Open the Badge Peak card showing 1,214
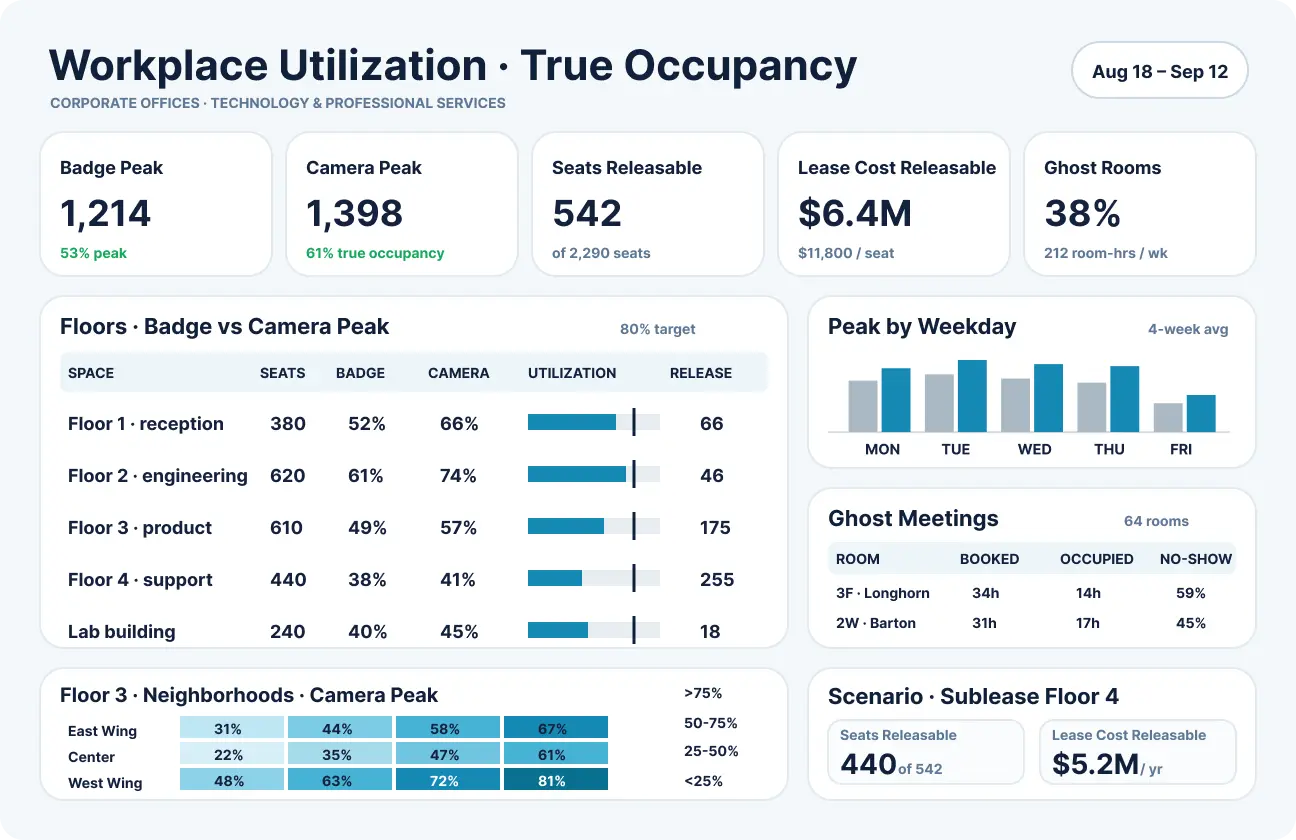This screenshot has height=840, width=1296. pyautogui.click(x=156, y=204)
